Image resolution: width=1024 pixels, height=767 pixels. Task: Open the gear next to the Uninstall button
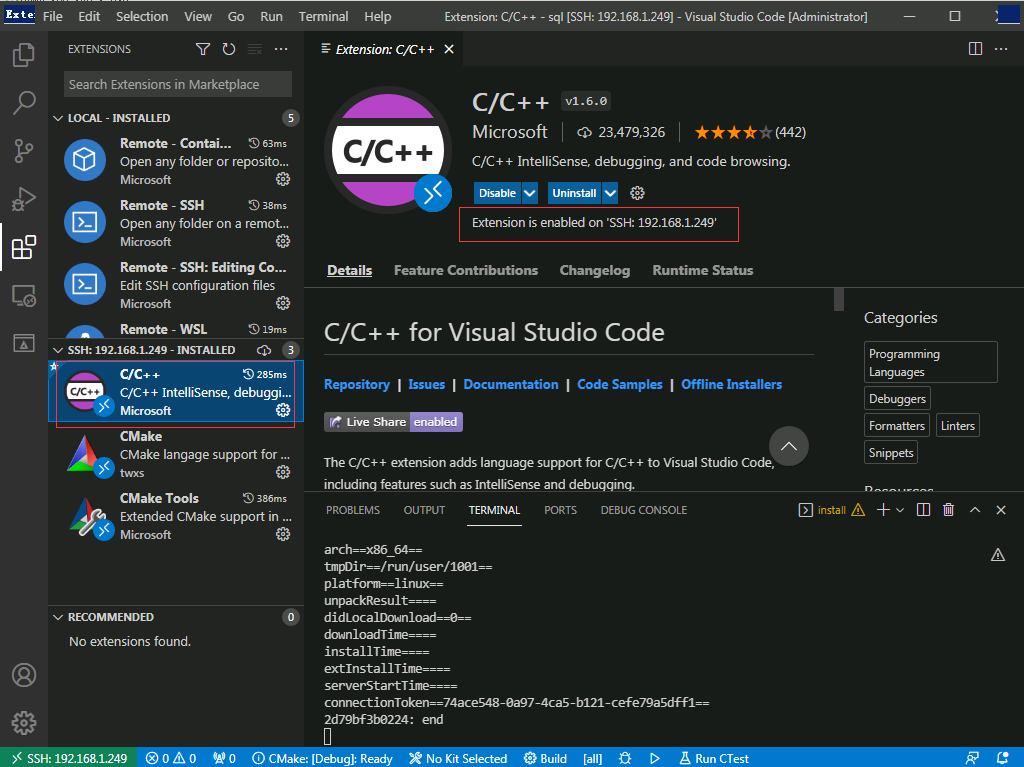click(637, 193)
